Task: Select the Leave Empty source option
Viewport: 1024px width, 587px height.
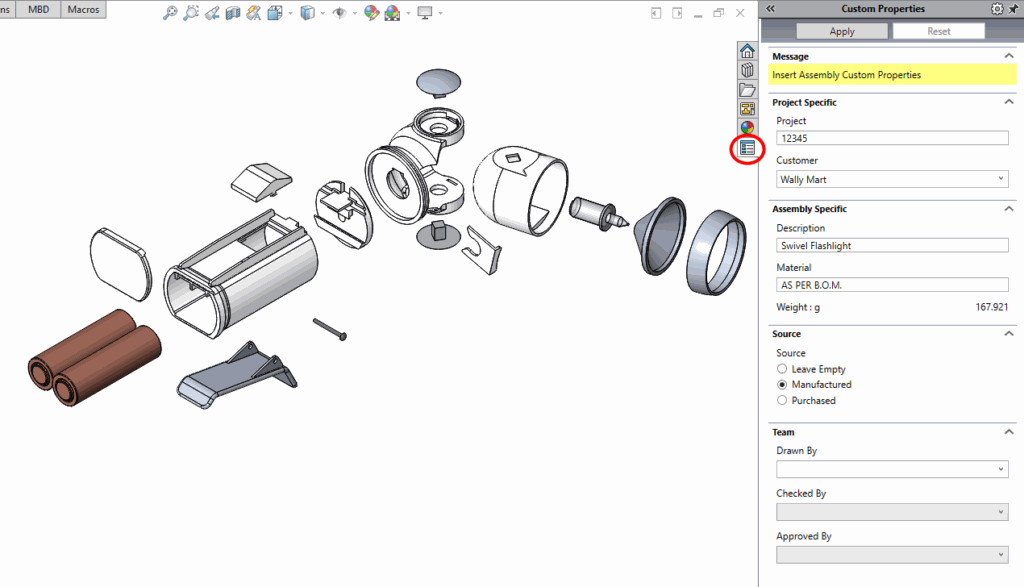Action: click(x=783, y=369)
